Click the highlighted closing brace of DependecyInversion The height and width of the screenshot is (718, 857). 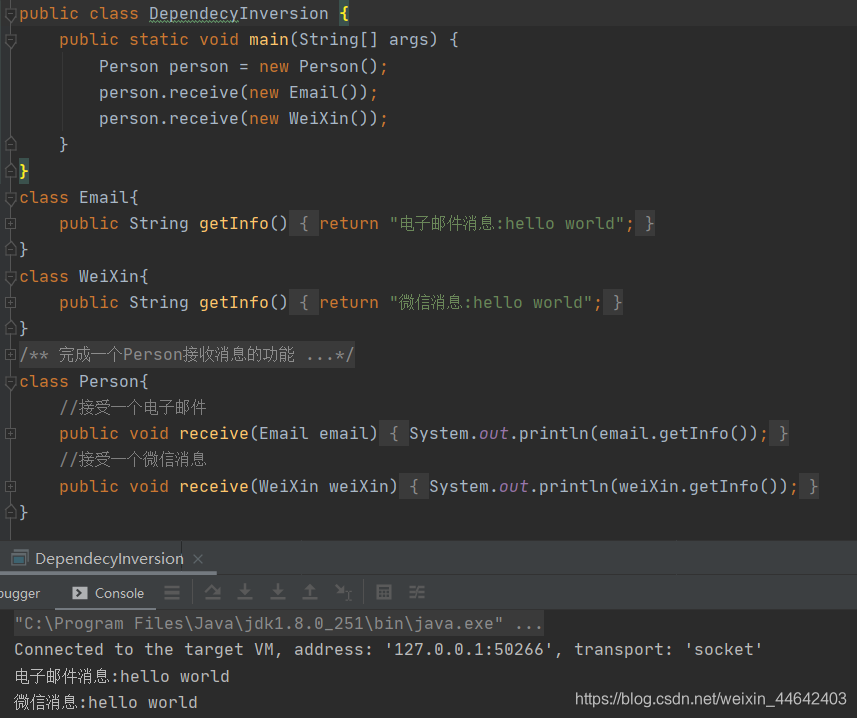[24, 171]
